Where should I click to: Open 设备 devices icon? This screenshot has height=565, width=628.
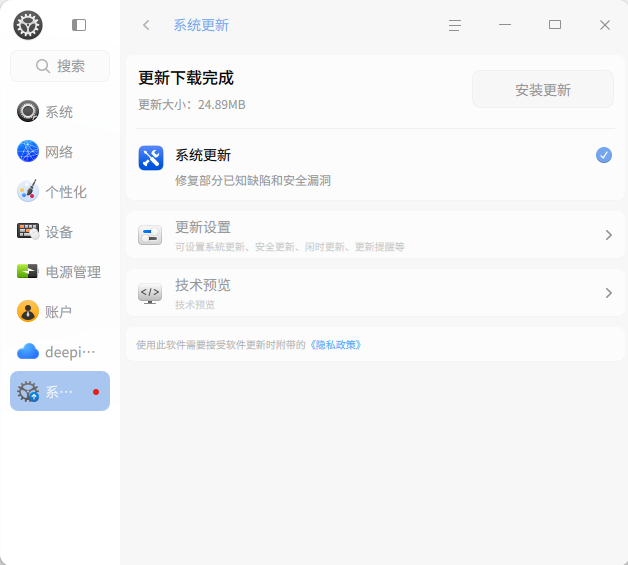(28, 231)
